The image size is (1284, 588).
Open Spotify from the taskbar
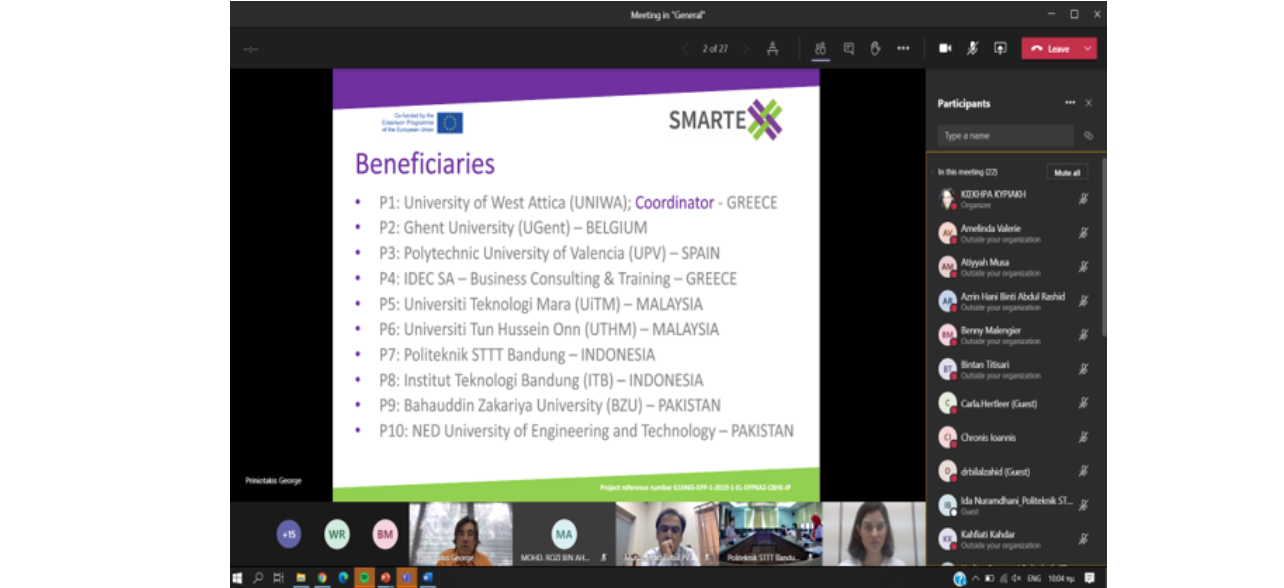tap(364, 578)
